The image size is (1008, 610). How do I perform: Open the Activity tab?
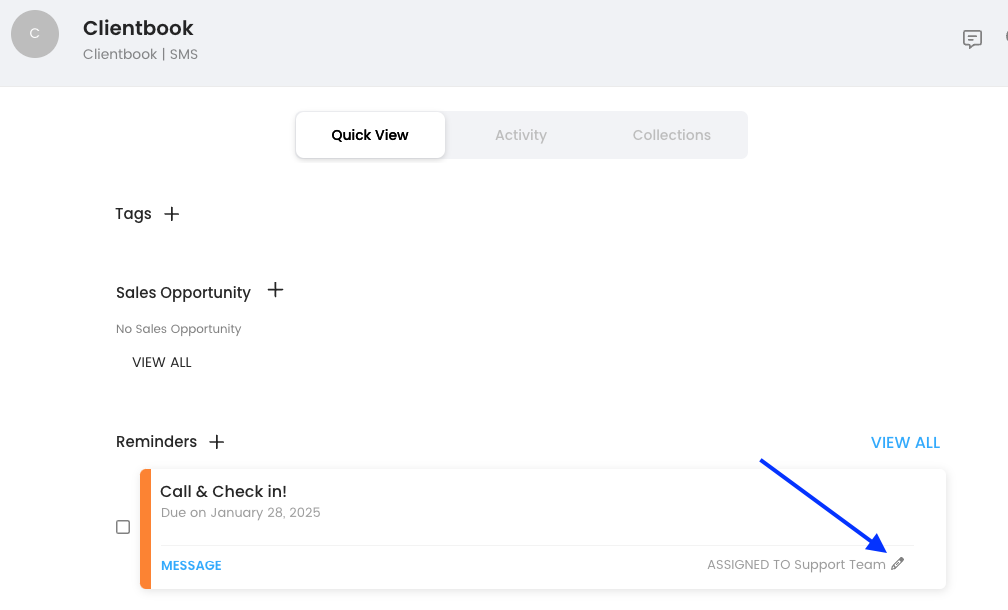(x=521, y=135)
